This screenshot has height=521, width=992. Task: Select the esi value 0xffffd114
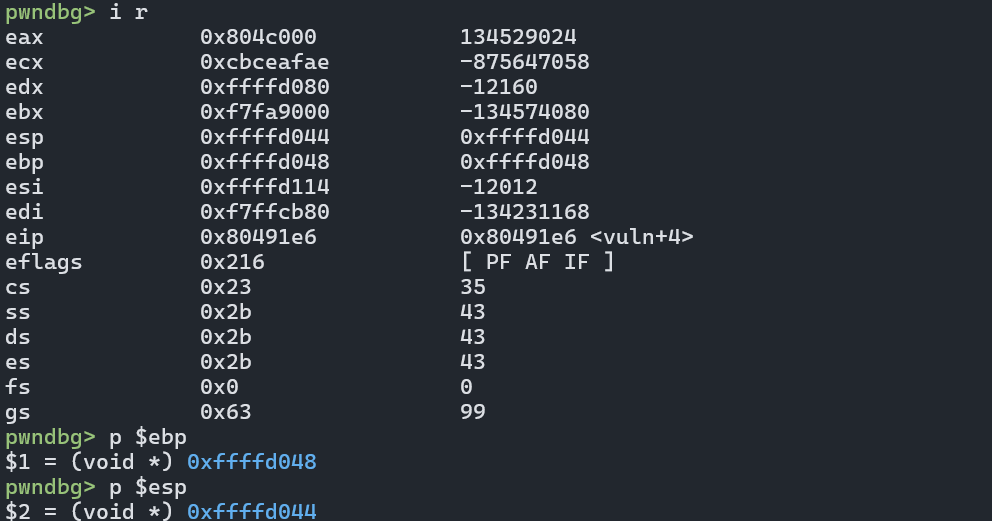click(x=265, y=188)
